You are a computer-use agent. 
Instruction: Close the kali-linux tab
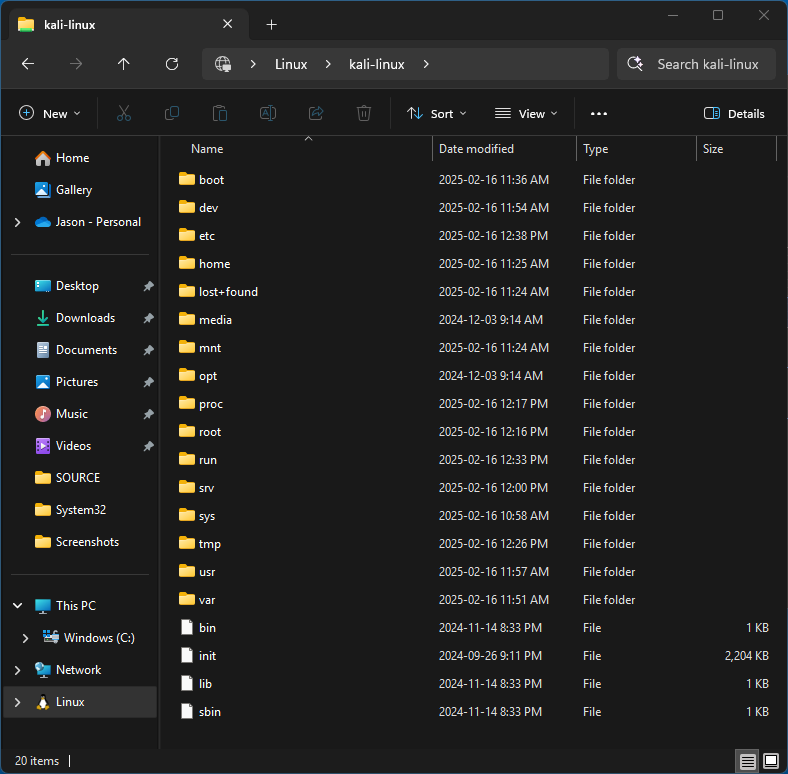tap(228, 24)
